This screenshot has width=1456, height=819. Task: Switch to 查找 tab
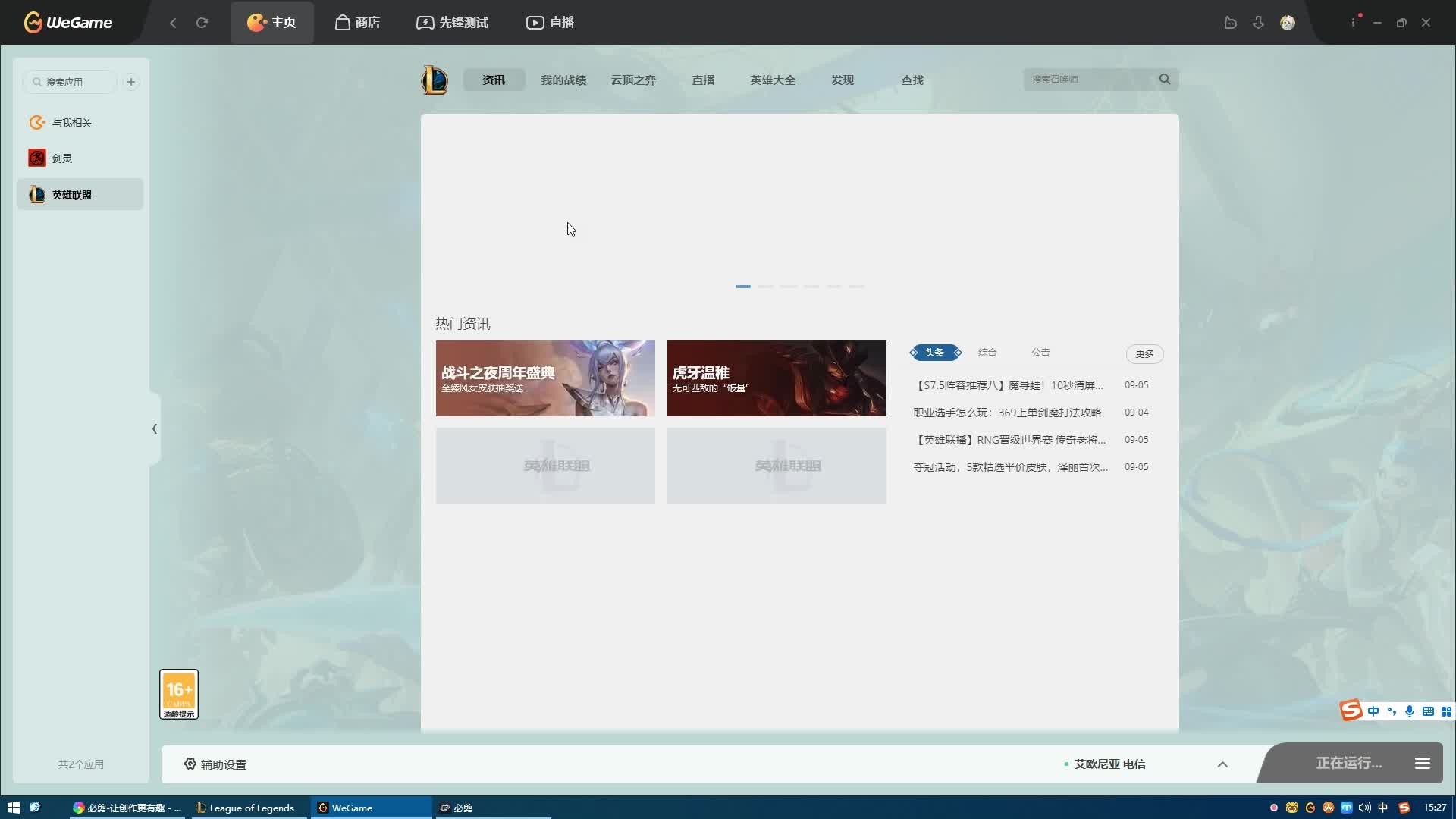click(912, 80)
